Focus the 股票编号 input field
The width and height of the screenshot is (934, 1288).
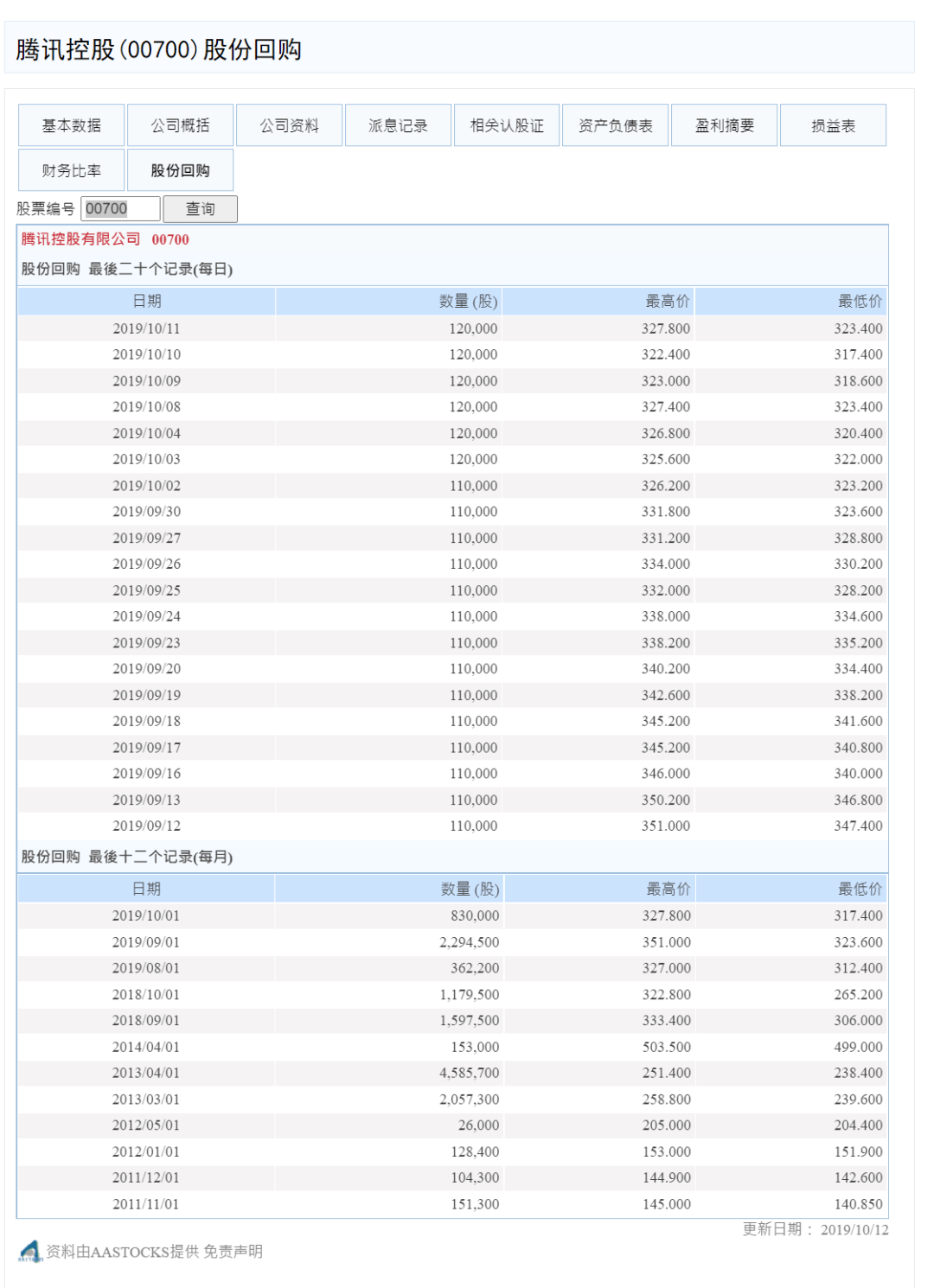click(x=120, y=208)
